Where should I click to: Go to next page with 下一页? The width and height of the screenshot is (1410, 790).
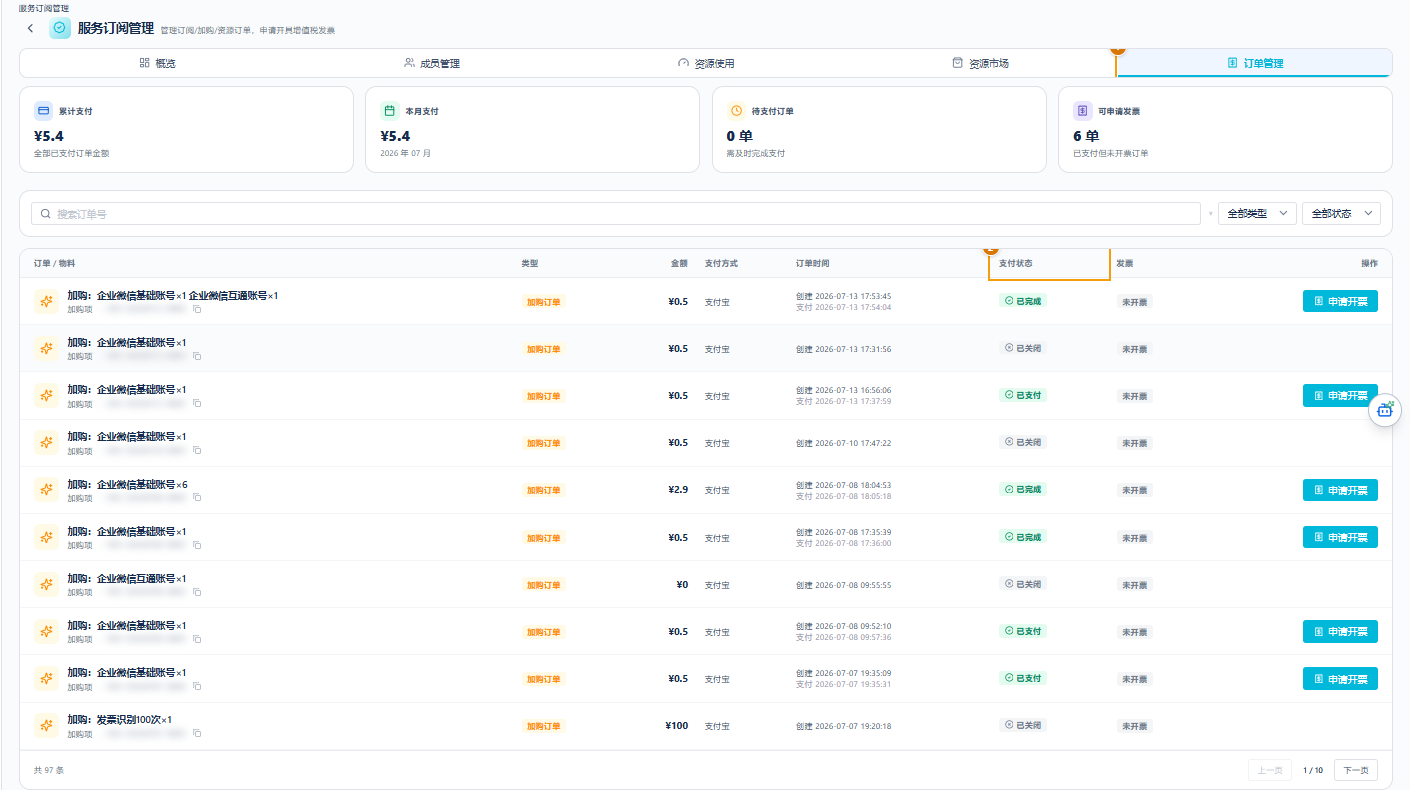click(x=1356, y=770)
